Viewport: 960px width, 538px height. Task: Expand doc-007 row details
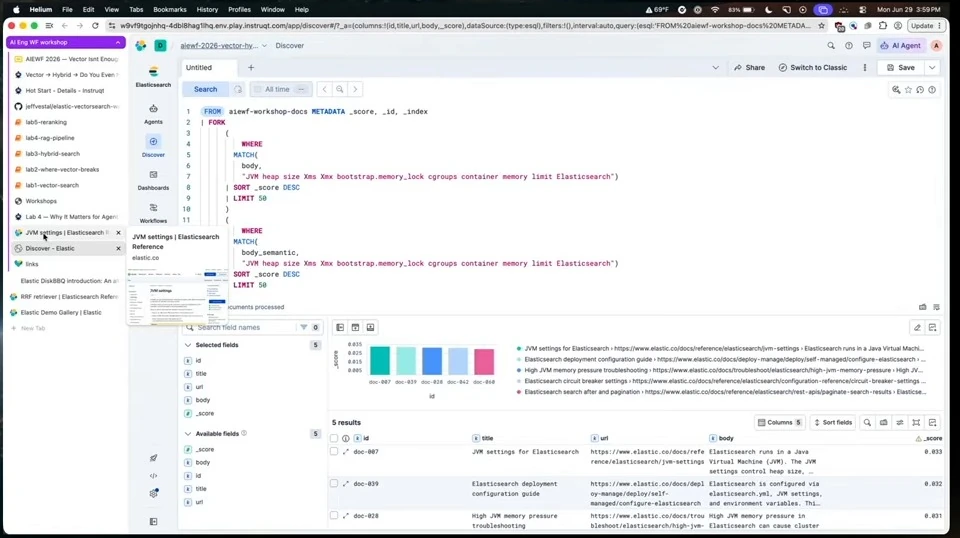tap(346, 452)
